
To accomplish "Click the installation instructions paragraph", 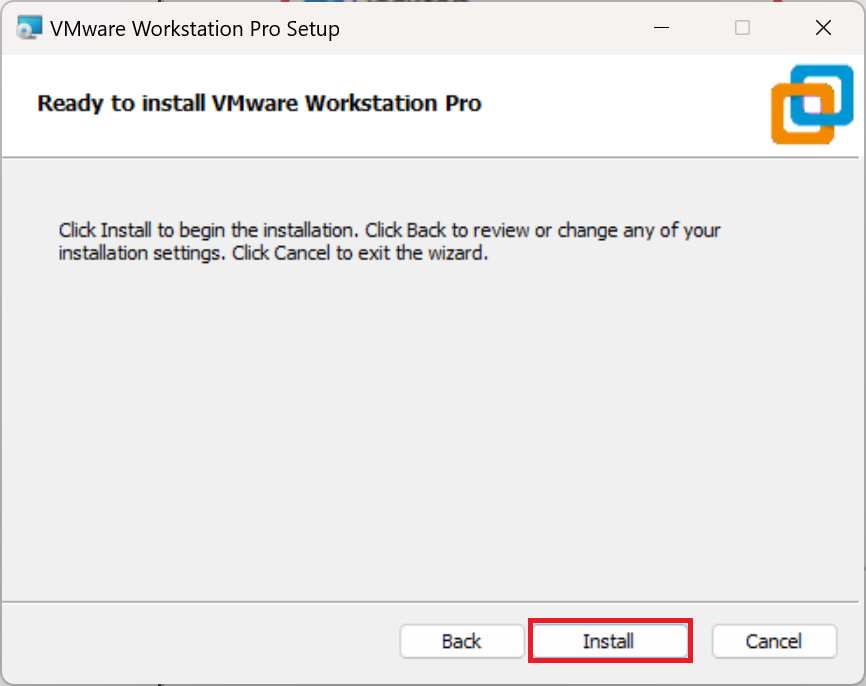I will pyautogui.click(x=389, y=241).
